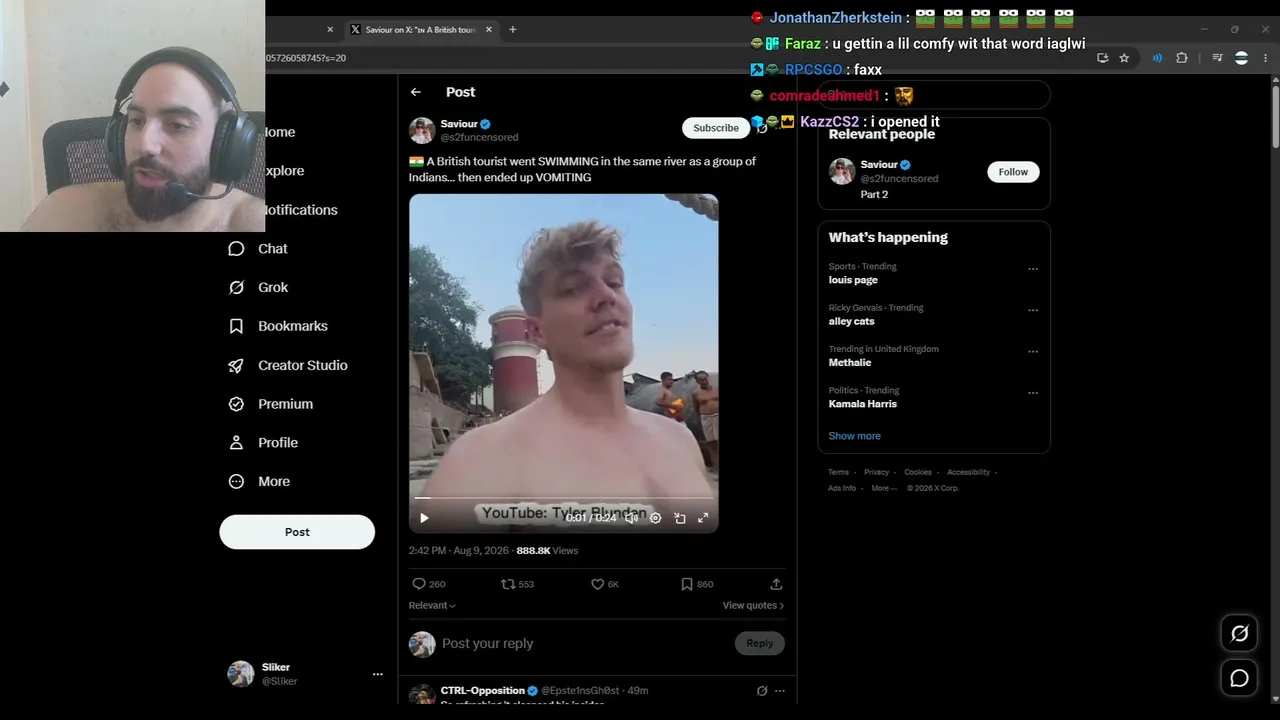This screenshot has height=720, width=1280.
Task: Open Methalie trending topic
Action: (x=850, y=362)
